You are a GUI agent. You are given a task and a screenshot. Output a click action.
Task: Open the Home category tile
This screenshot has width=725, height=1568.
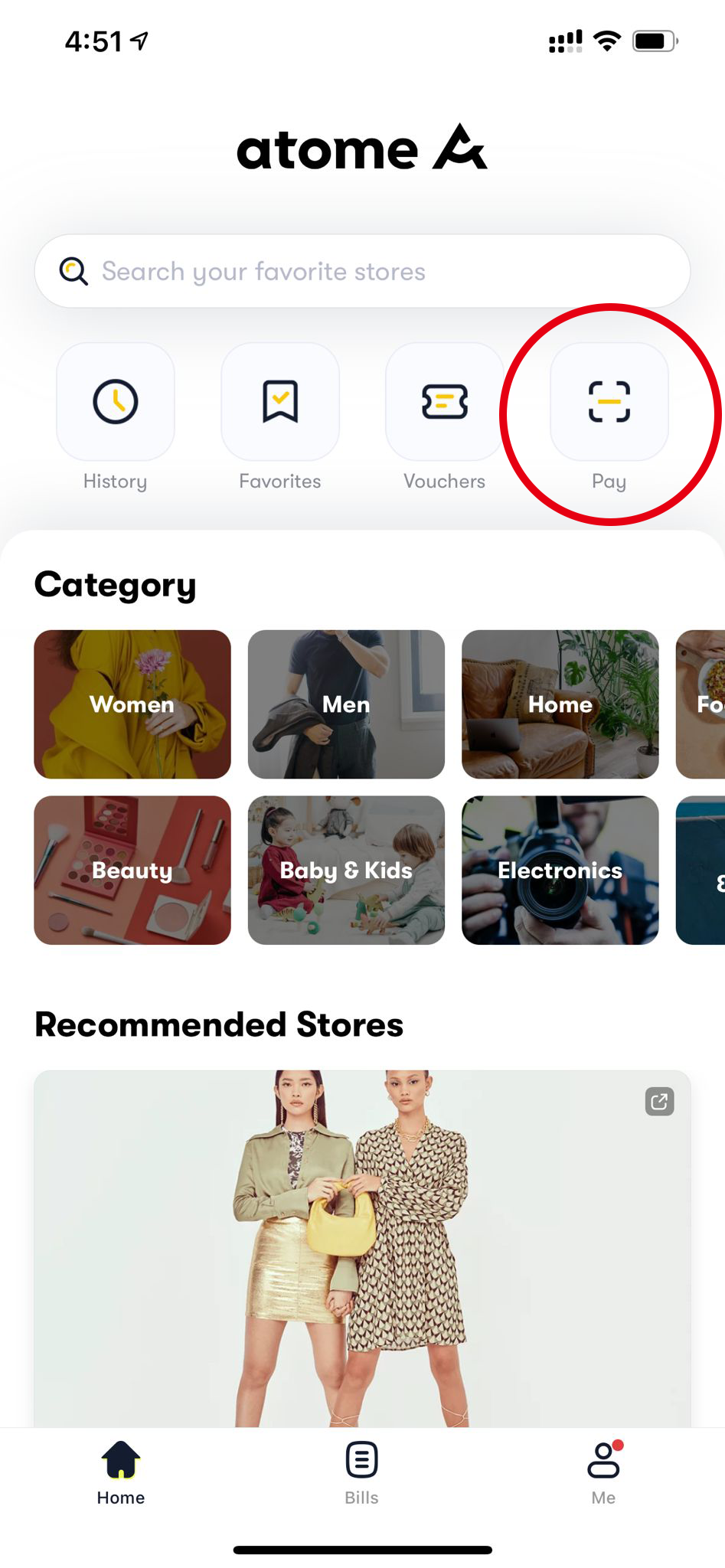click(560, 704)
